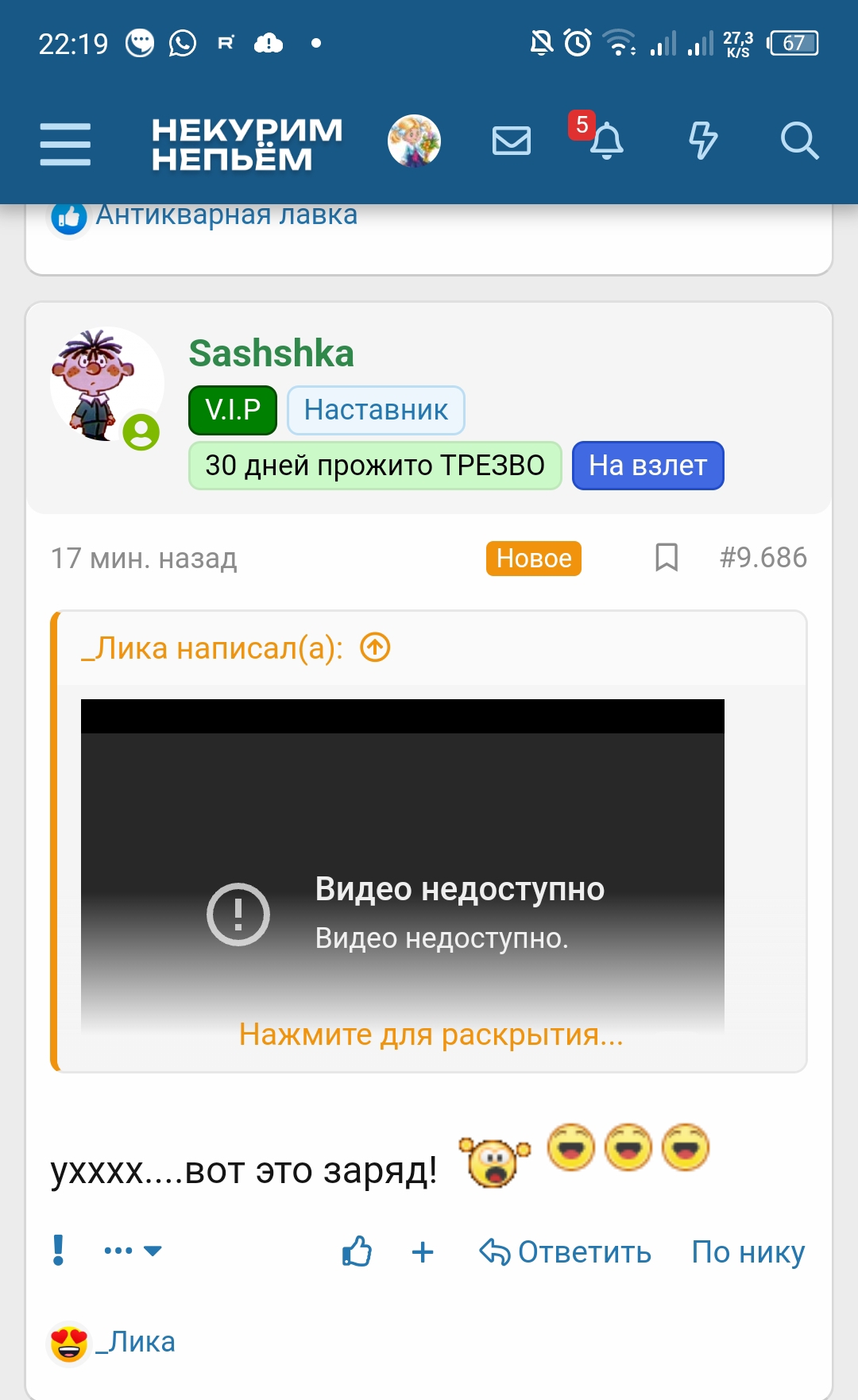The image size is (858, 1400).
Task: Click Ответить to reply to post
Action: [x=565, y=1252]
